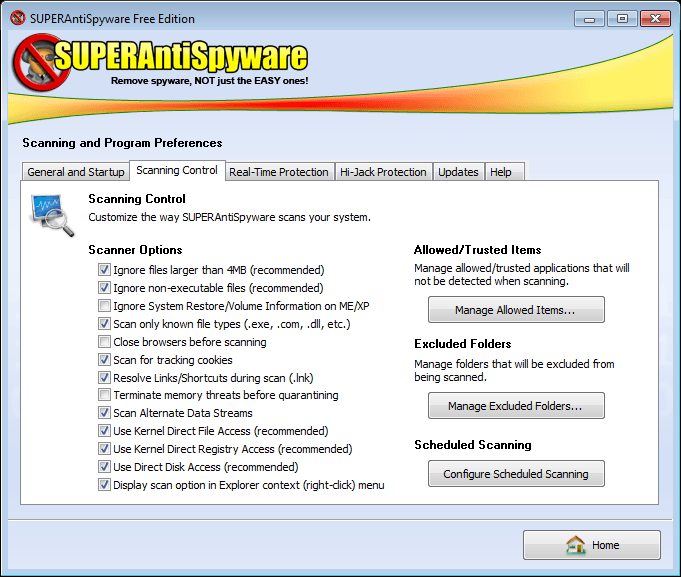This screenshot has height=577, width=681.
Task: Click Configure Scheduled Scanning button
Action: pos(516,474)
